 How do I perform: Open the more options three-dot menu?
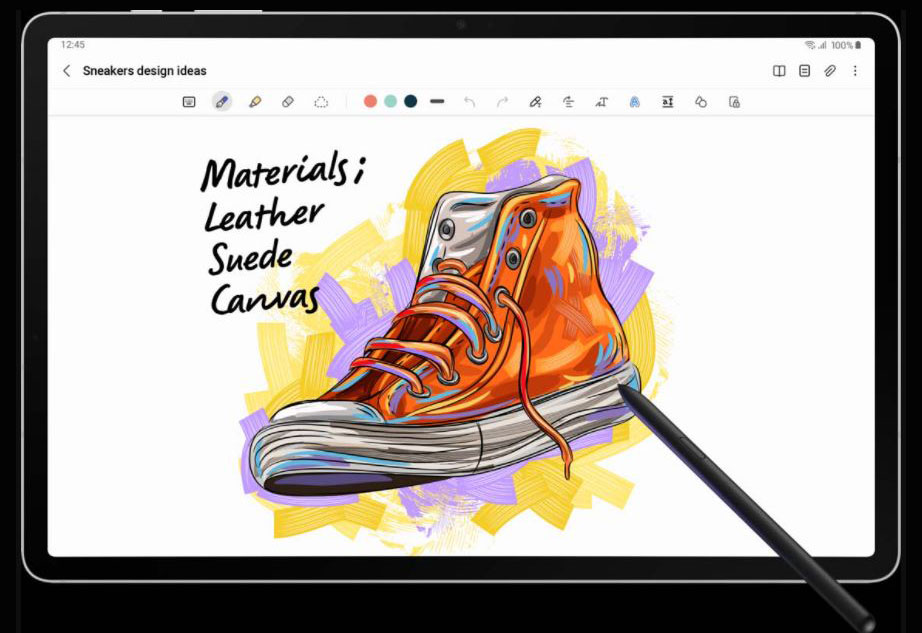tap(855, 71)
